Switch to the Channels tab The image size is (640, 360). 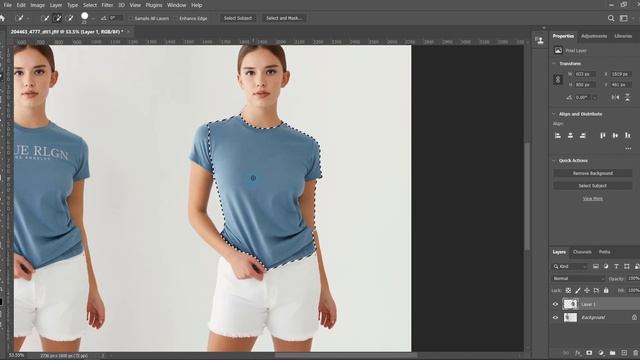(x=582, y=252)
